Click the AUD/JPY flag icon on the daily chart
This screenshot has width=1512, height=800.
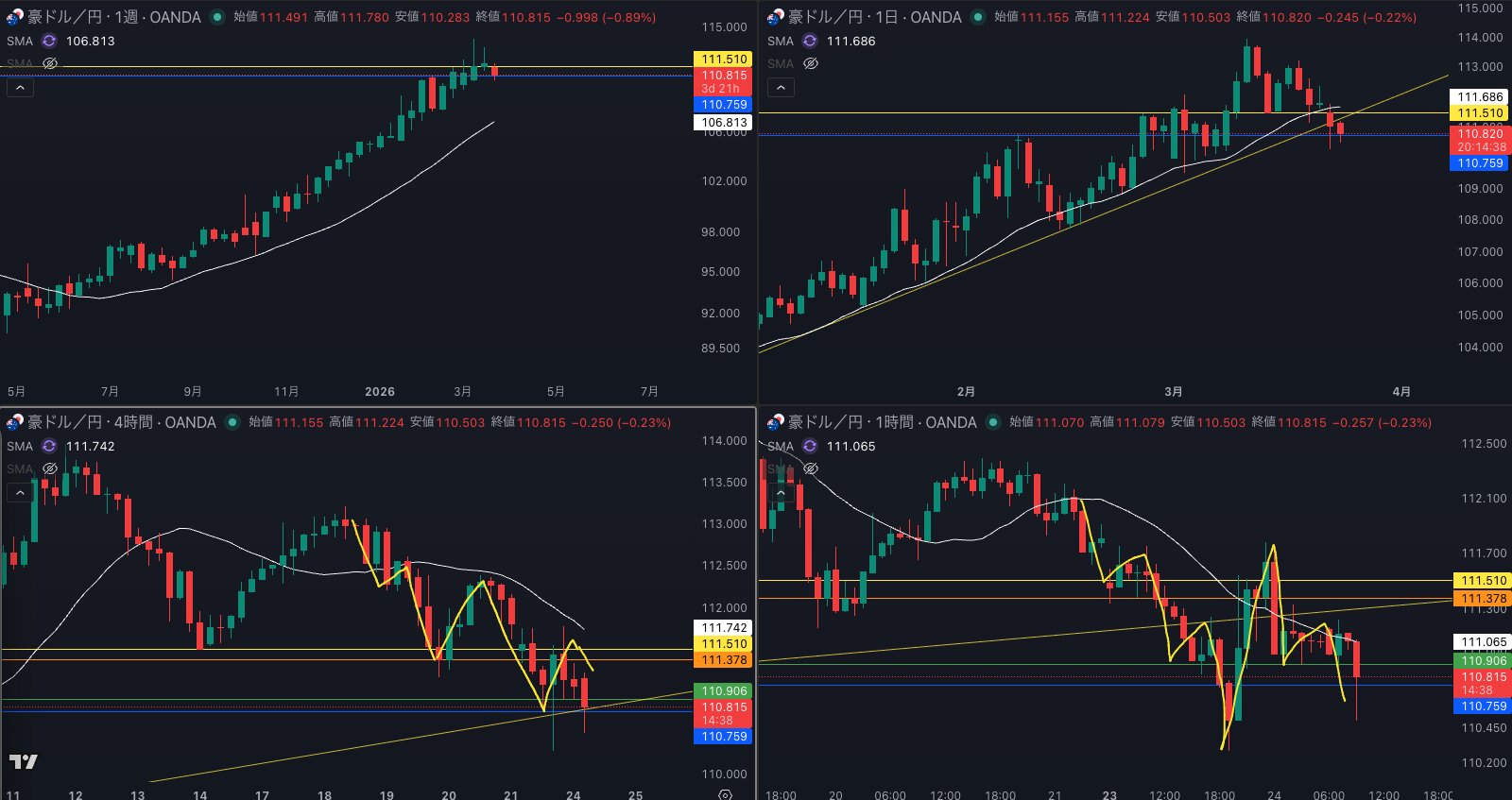[775, 17]
